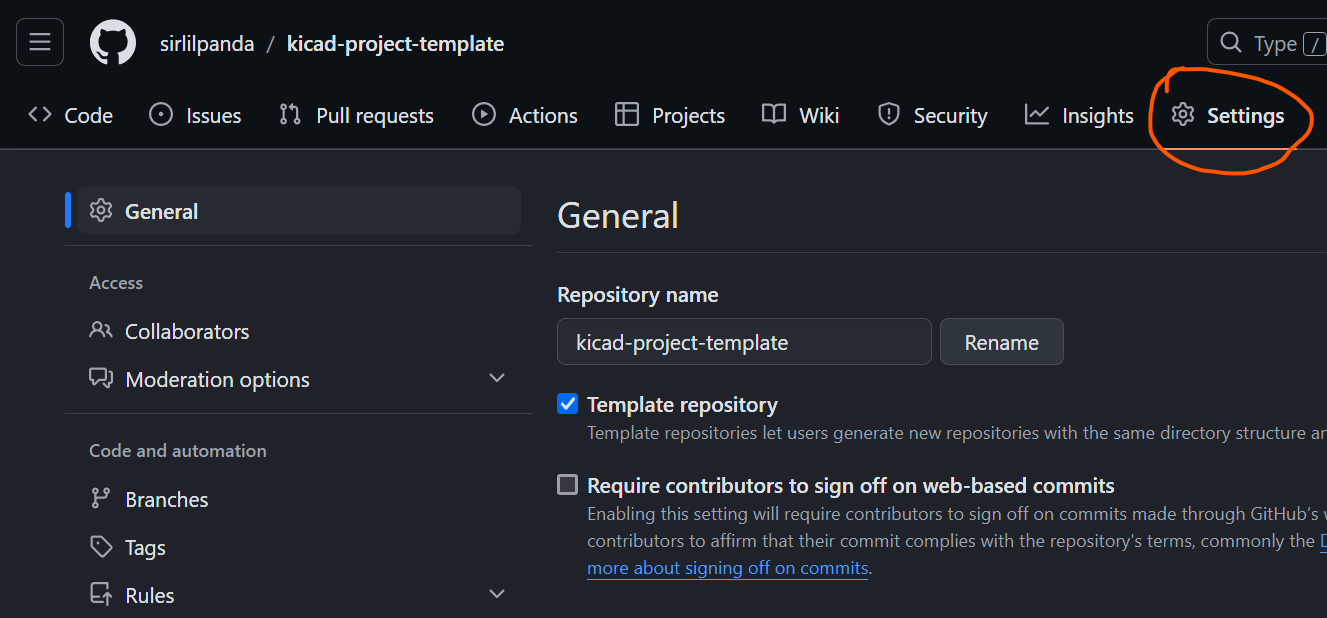Expand Moderation options chevron
The height and width of the screenshot is (618, 1327).
[497, 378]
